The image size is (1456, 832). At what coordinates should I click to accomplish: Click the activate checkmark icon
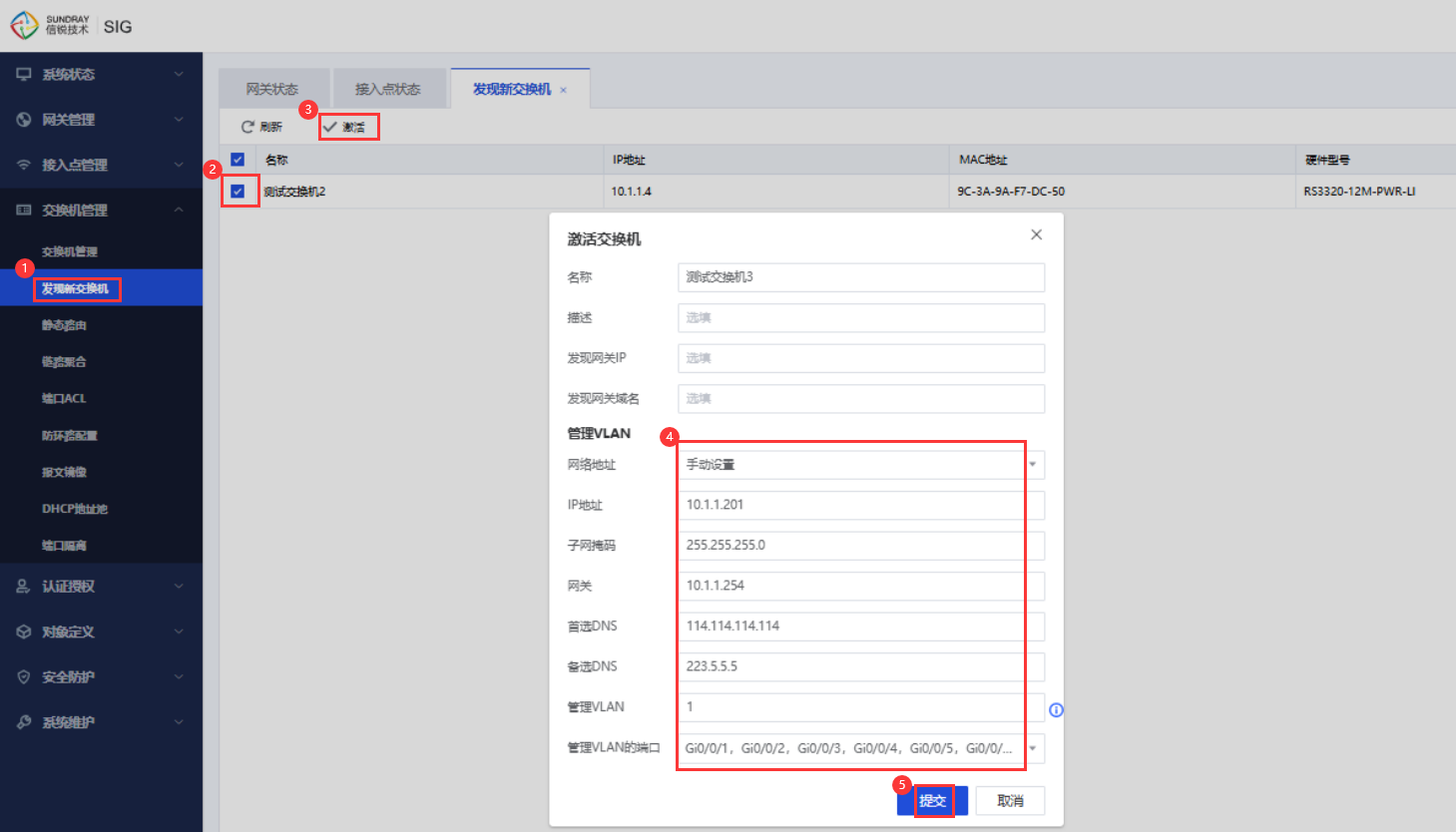[x=330, y=127]
